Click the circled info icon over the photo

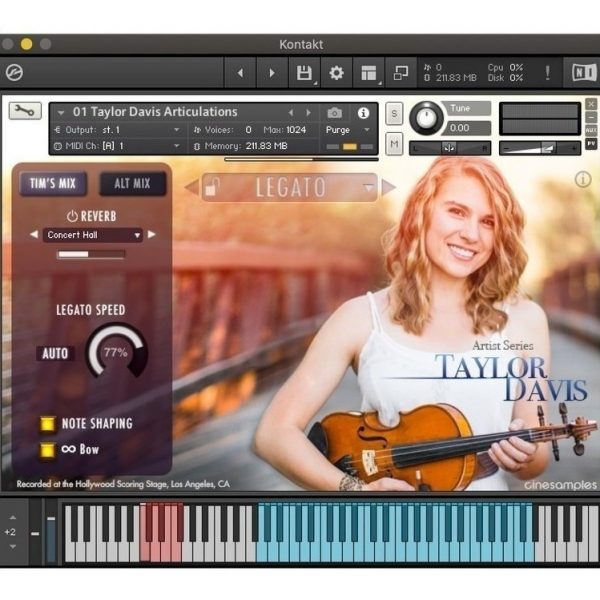(583, 179)
